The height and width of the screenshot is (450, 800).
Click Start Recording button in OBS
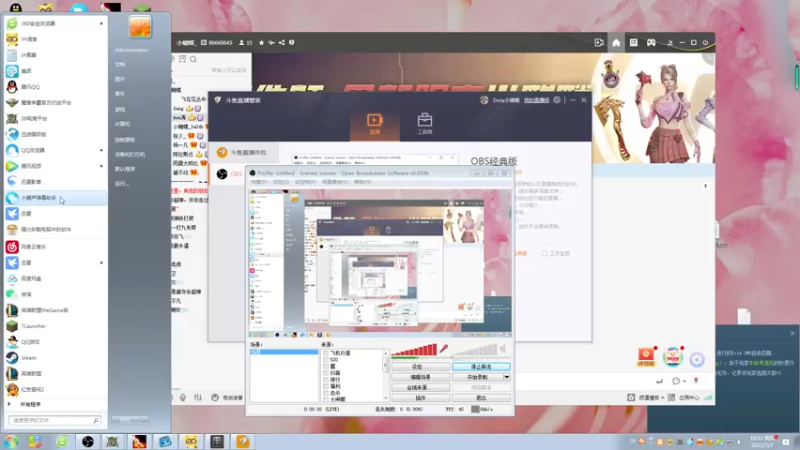478,377
